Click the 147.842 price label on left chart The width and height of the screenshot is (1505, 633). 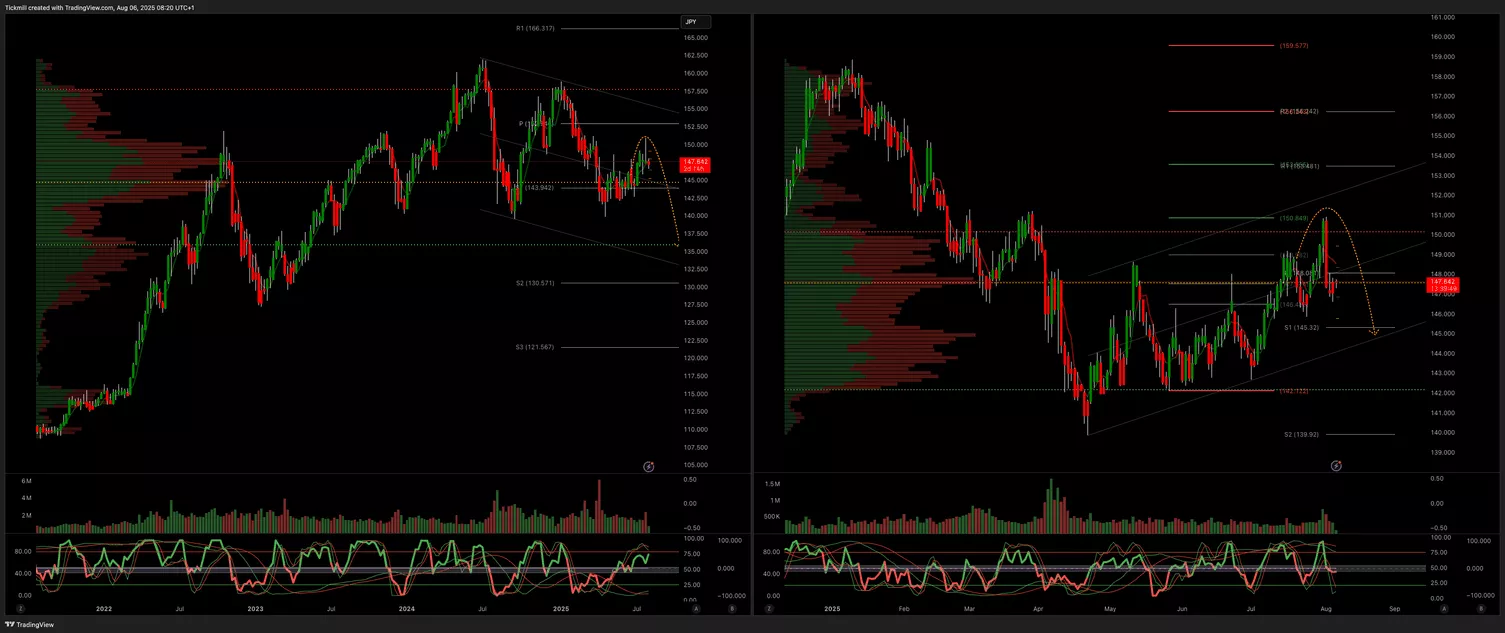click(x=694, y=163)
